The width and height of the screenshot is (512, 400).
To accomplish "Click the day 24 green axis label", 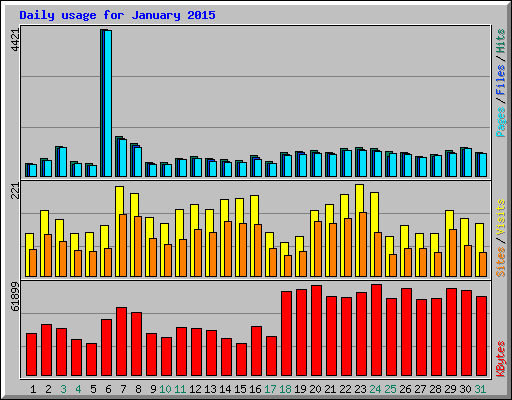I will point(375,389).
